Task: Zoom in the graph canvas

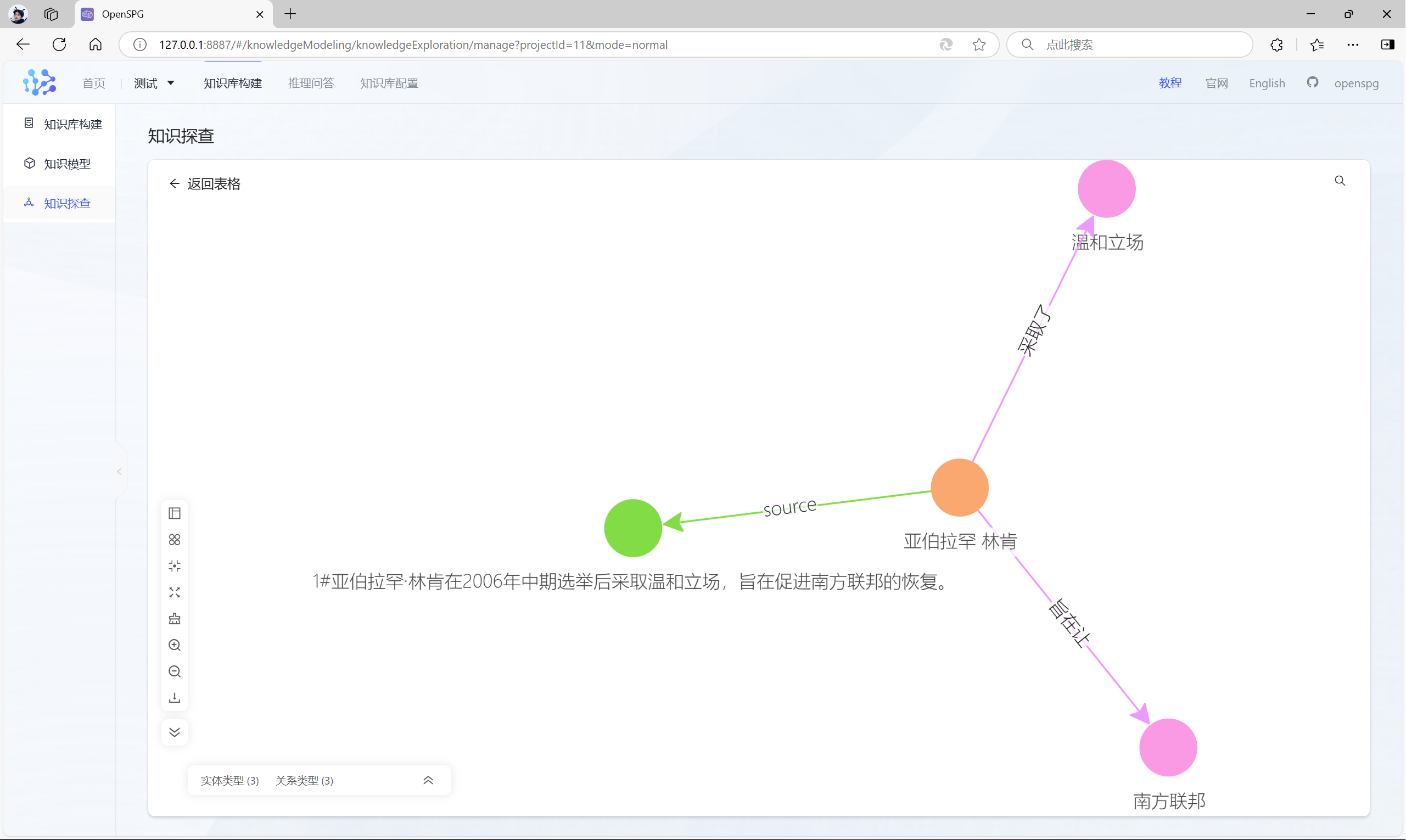Action: coord(175,645)
